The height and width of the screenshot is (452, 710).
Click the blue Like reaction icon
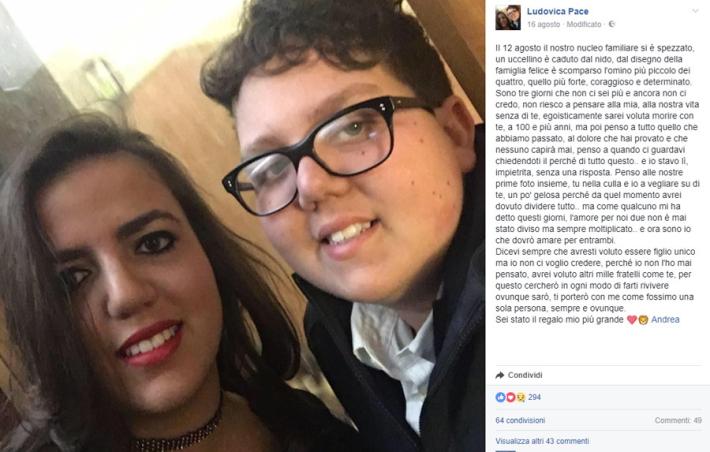tap(500, 397)
